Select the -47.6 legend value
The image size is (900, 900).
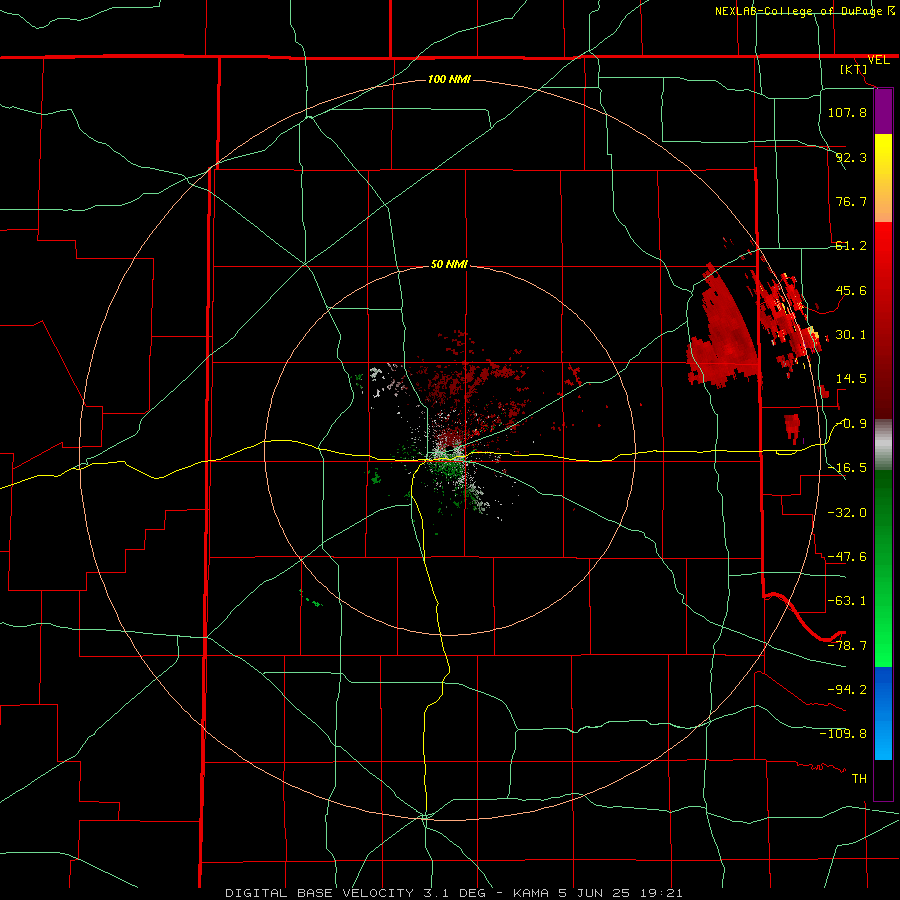click(847, 557)
